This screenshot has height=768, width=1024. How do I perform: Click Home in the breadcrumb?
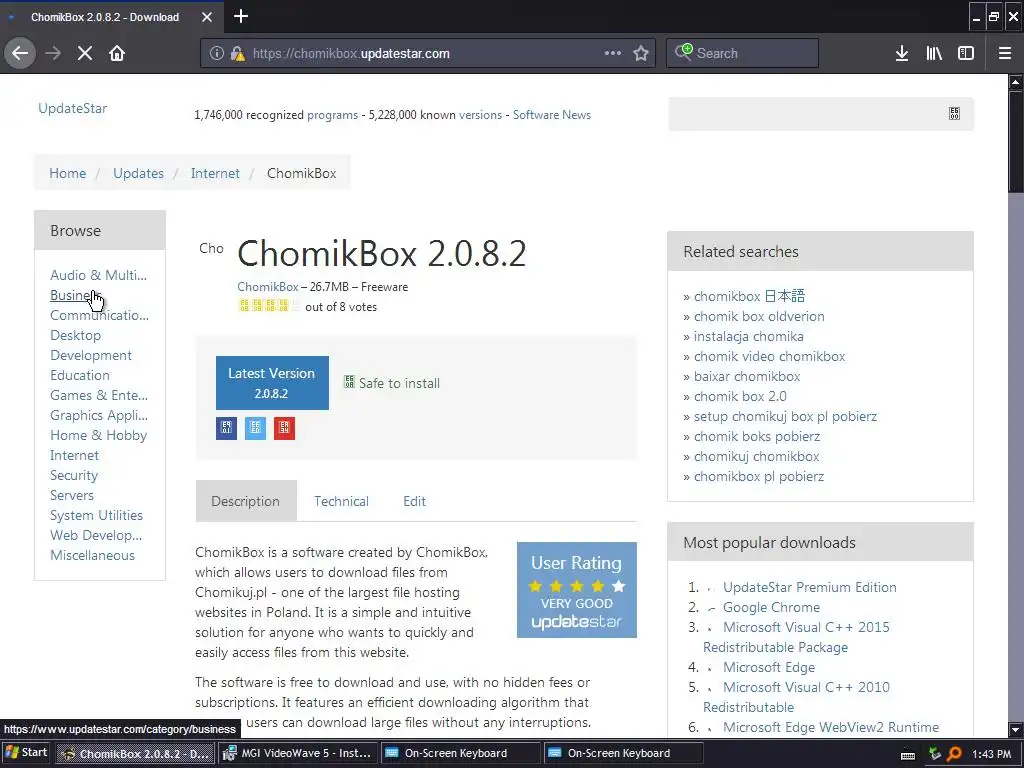click(67, 173)
